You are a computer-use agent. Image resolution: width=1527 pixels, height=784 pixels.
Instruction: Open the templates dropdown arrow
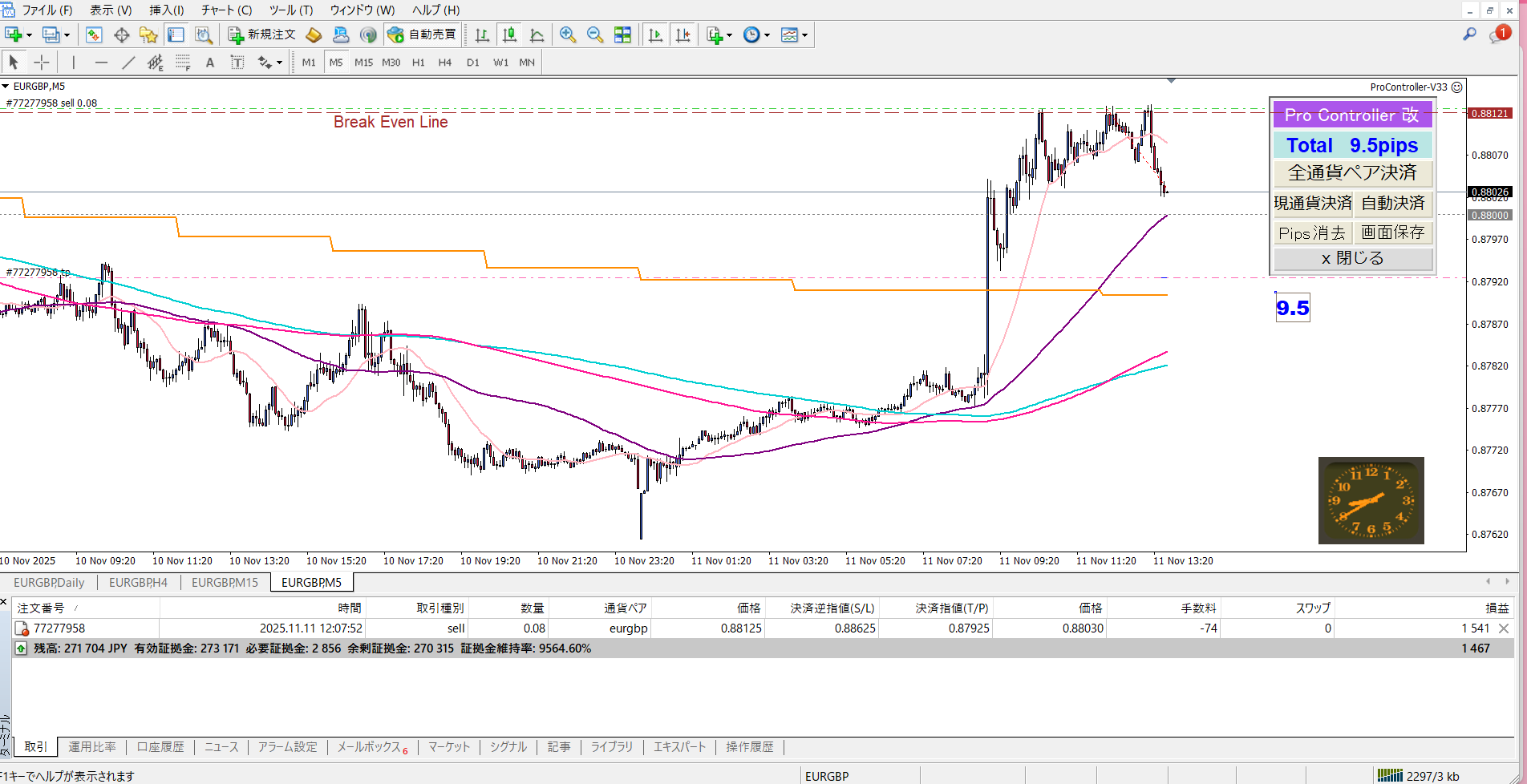click(804, 34)
